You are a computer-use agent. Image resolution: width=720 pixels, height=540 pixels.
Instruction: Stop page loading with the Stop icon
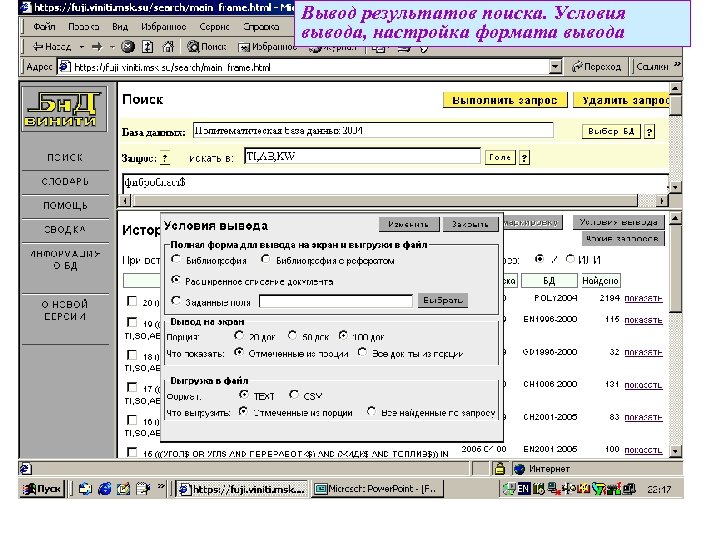point(128,46)
